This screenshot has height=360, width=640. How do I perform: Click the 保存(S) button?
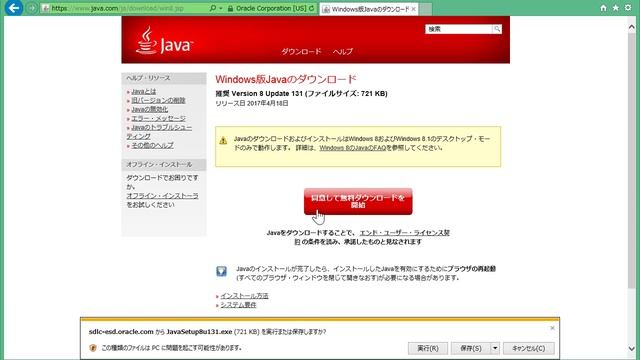tap(471, 348)
